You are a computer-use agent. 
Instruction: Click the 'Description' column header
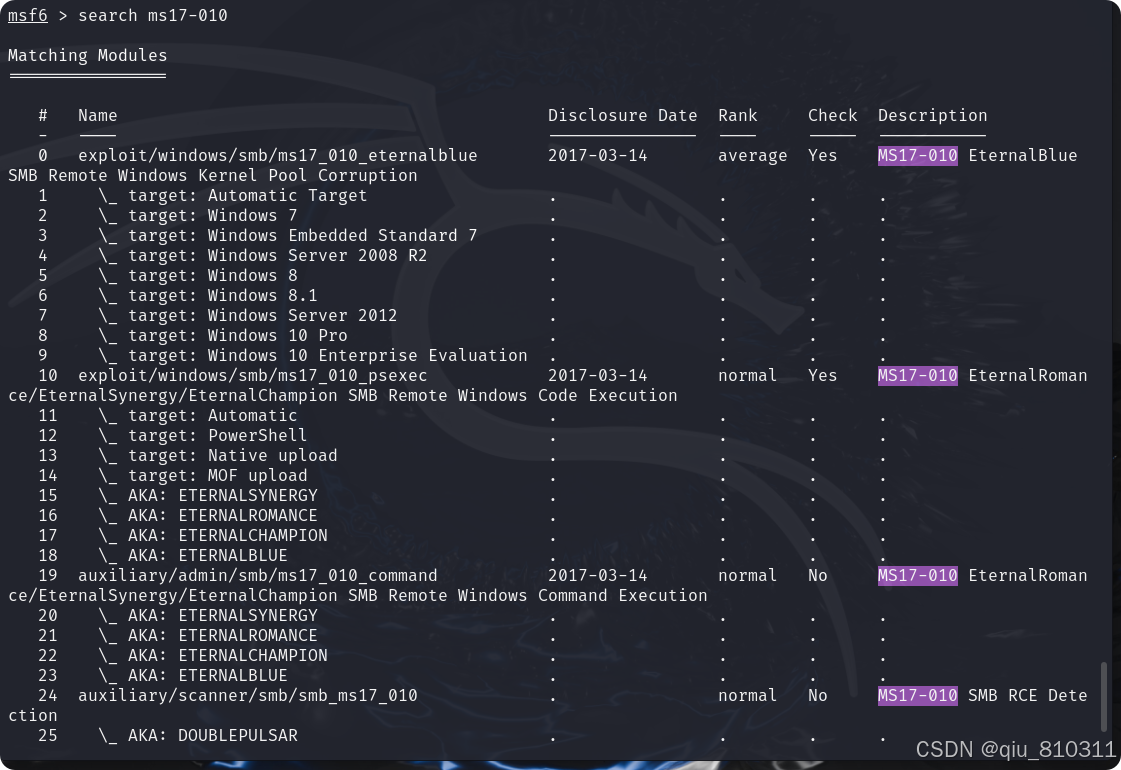[932, 115]
